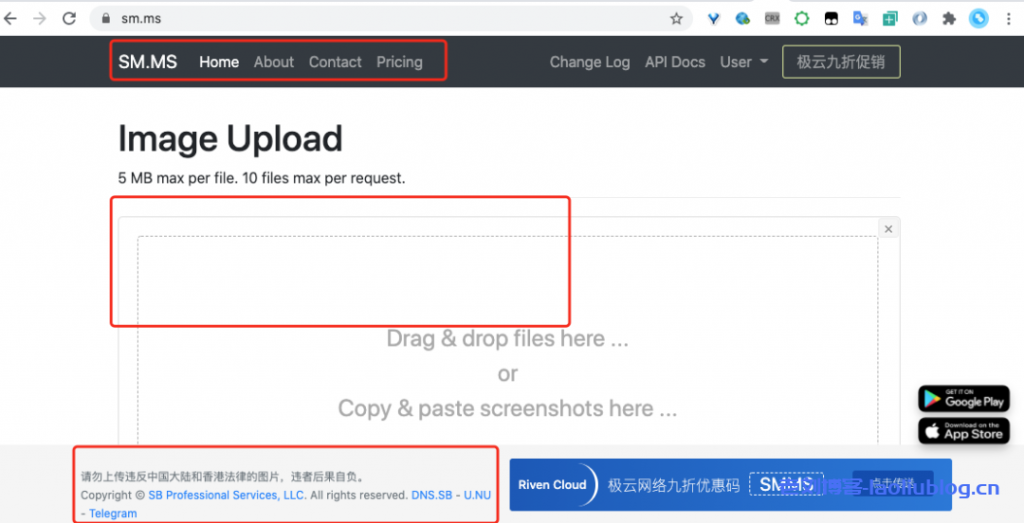Open the green circular extension icon
The height and width of the screenshot is (523, 1024).
tap(801, 19)
